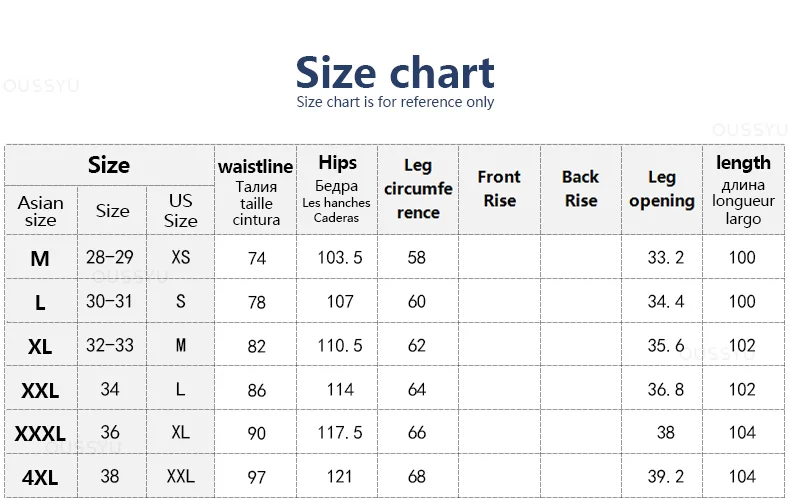This screenshot has width=790, height=498.
Task: Select the Back Rise column header
Action: 580,189
